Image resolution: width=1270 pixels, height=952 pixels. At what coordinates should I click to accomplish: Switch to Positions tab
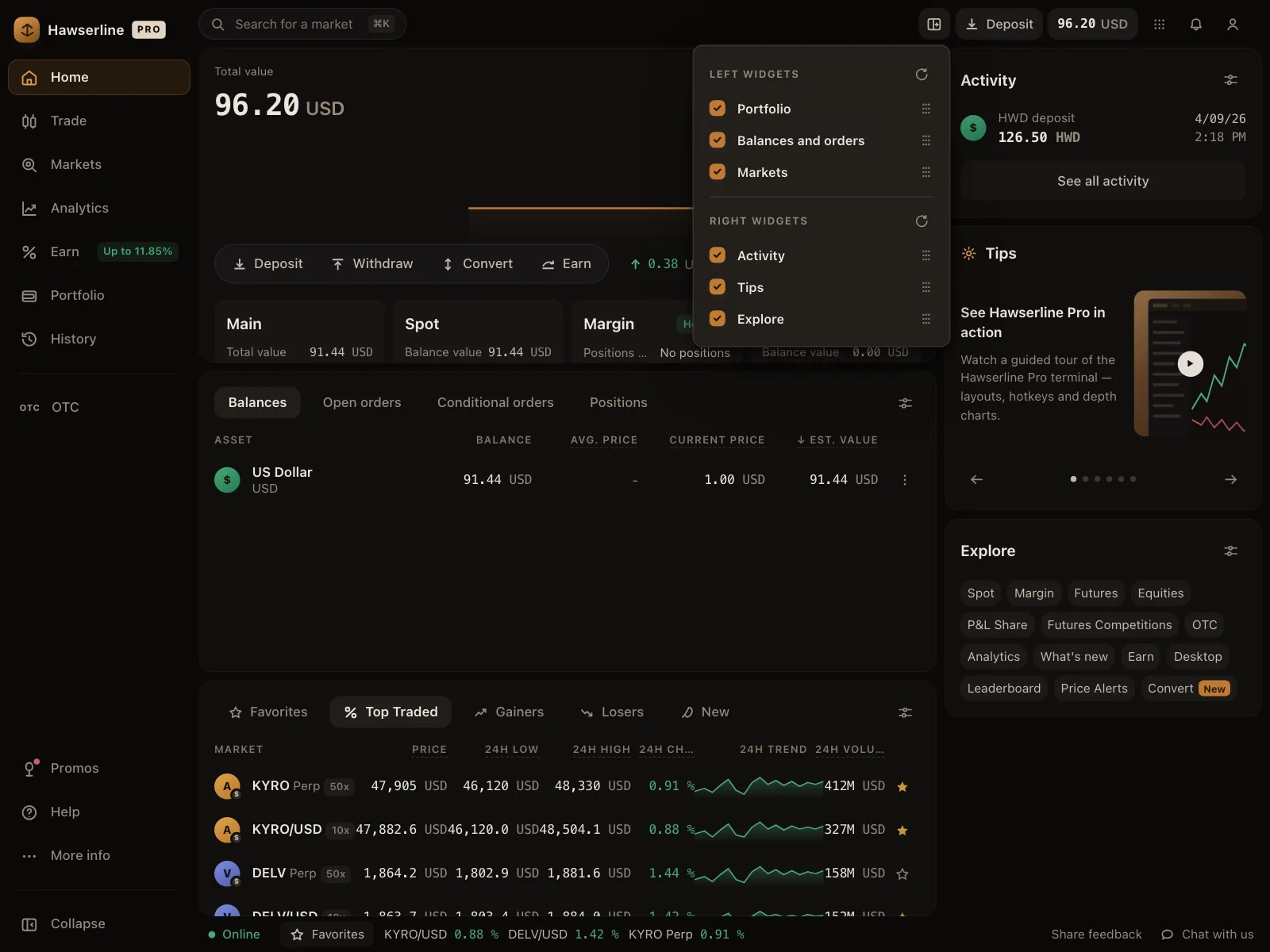click(618, 403)
